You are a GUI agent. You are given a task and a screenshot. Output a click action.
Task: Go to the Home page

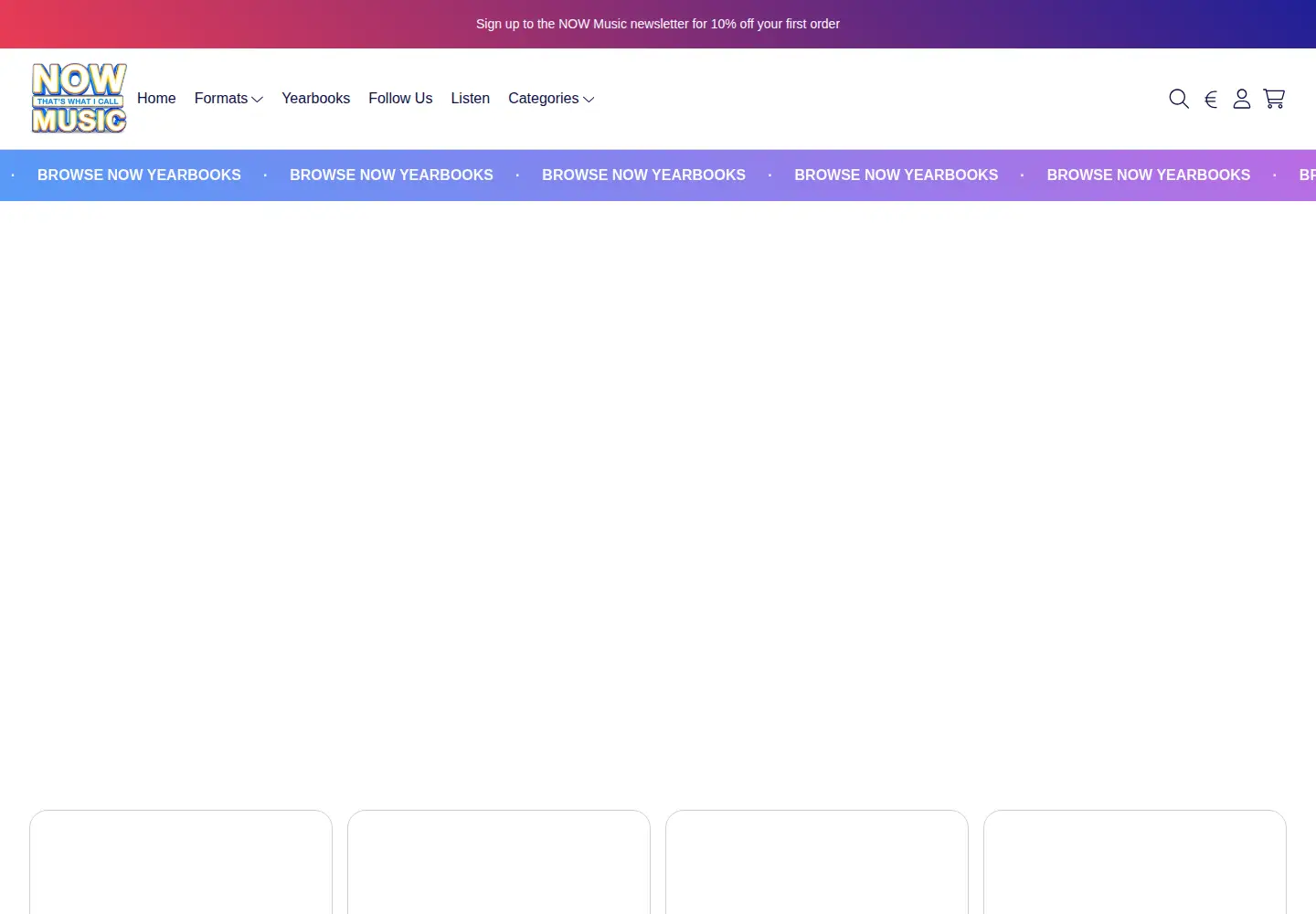(x=156, y=99)
